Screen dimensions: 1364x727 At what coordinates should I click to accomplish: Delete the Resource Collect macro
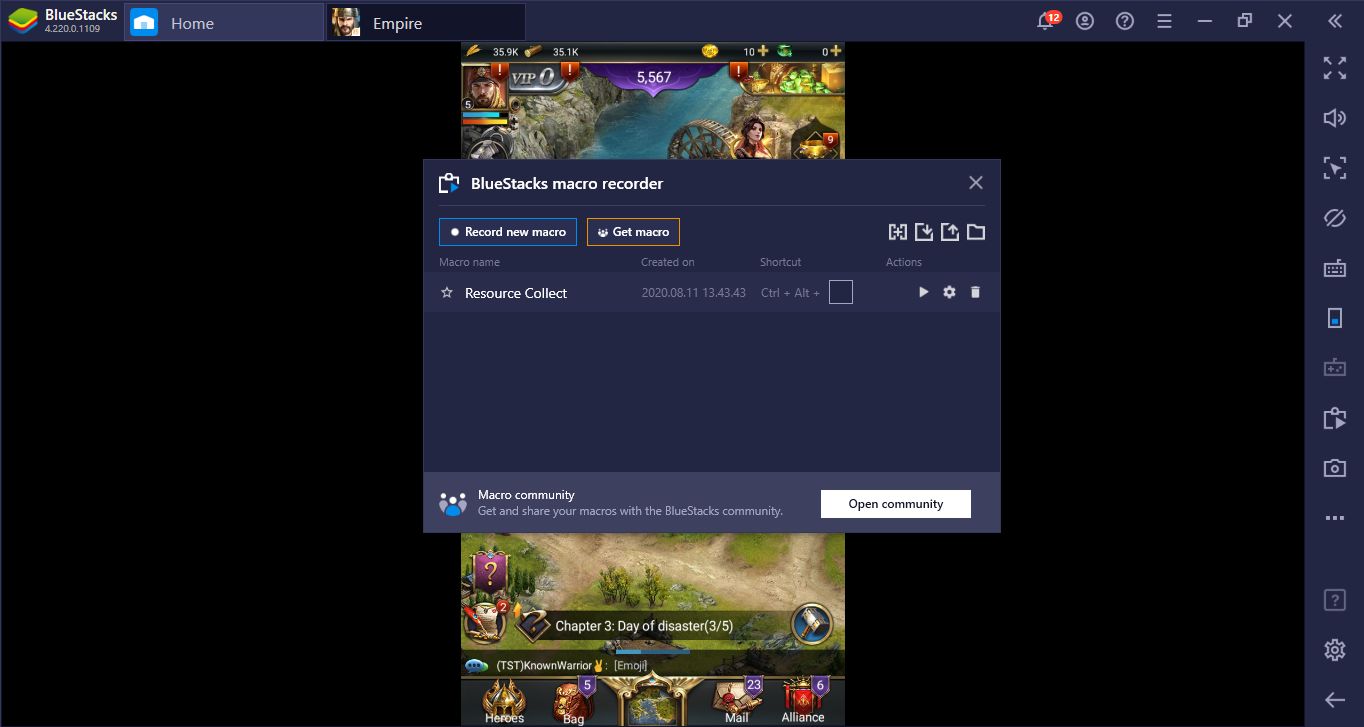coord(976,292)
